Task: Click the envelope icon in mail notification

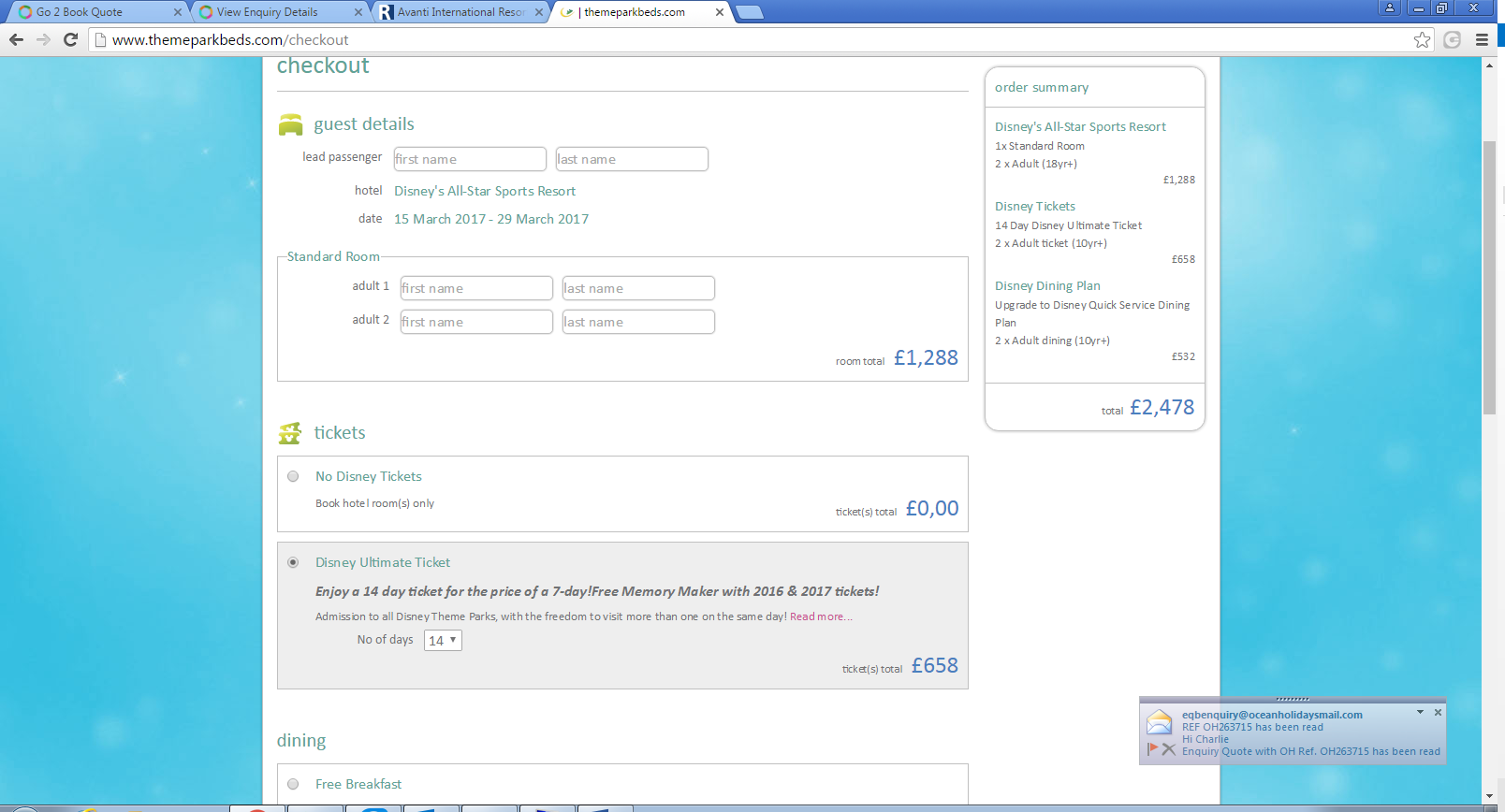Action: coord(1160,721)
